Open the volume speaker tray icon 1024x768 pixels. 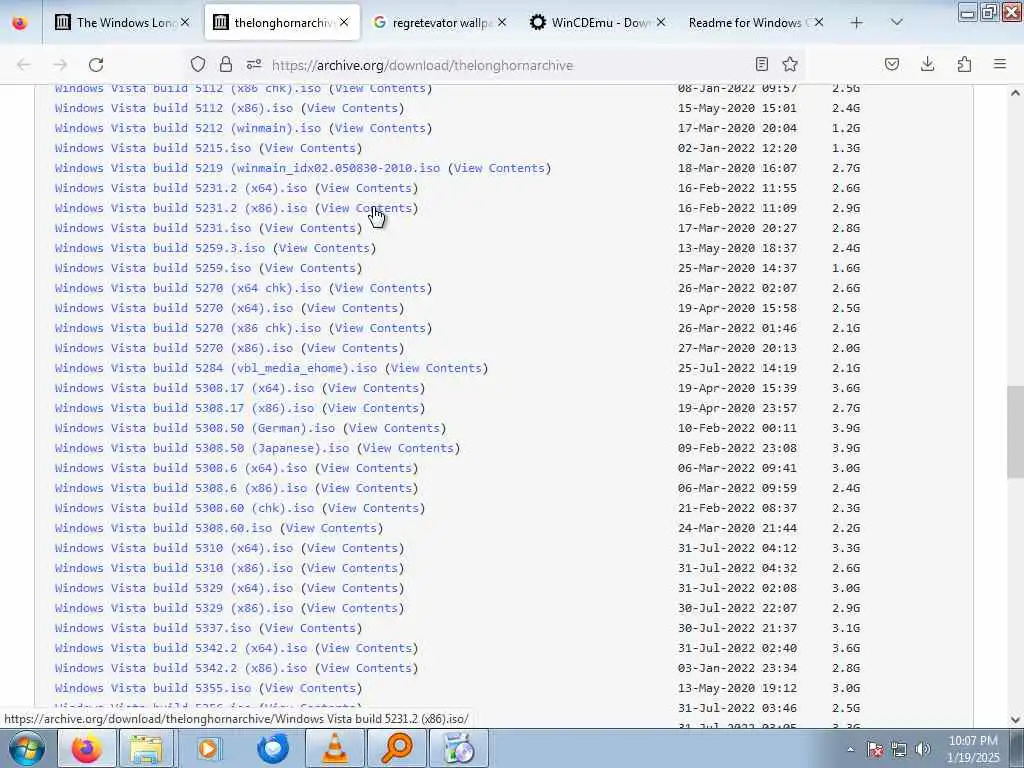point(922,749)
